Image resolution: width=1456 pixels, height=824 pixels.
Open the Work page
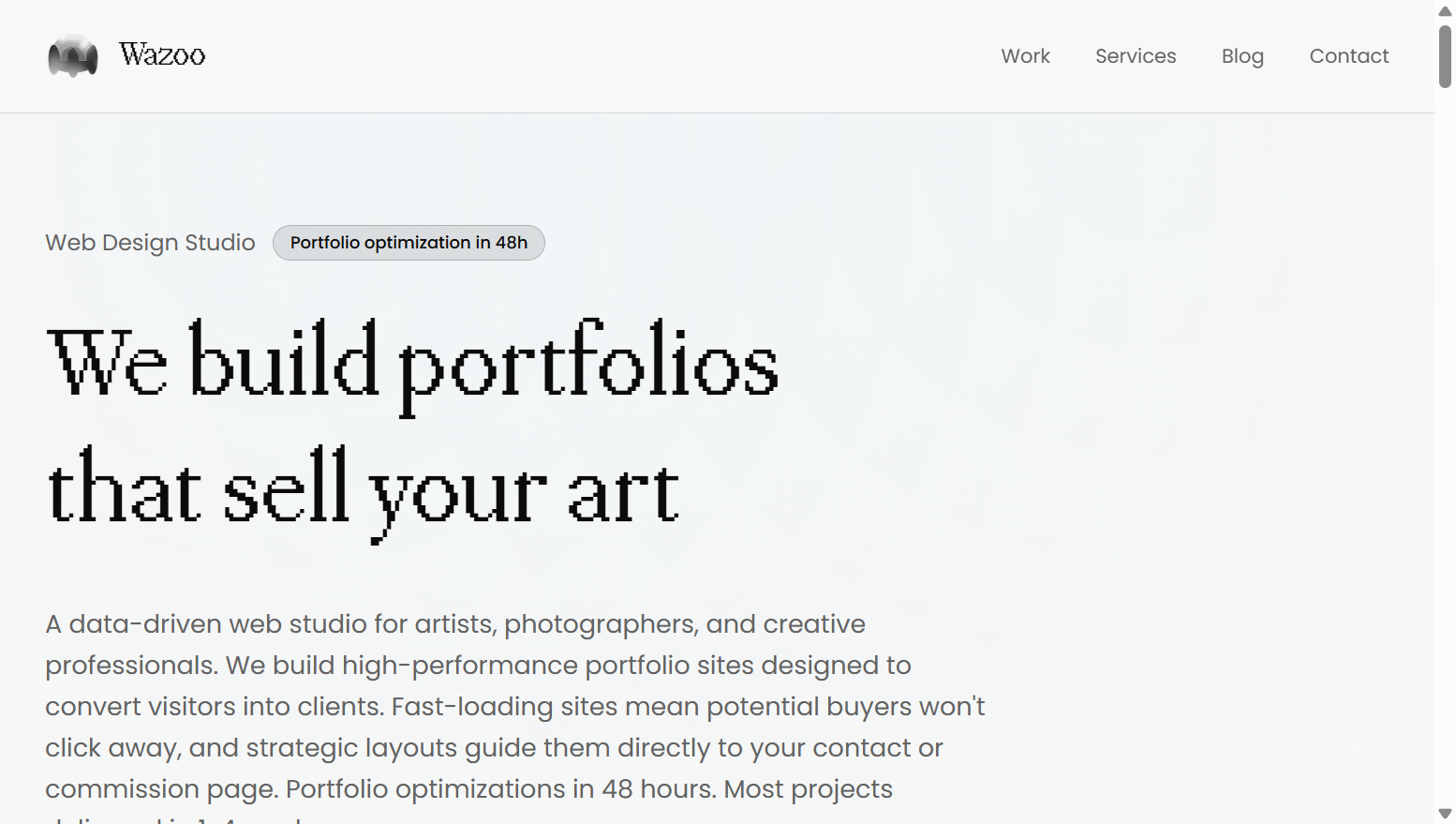(1025, 56)
